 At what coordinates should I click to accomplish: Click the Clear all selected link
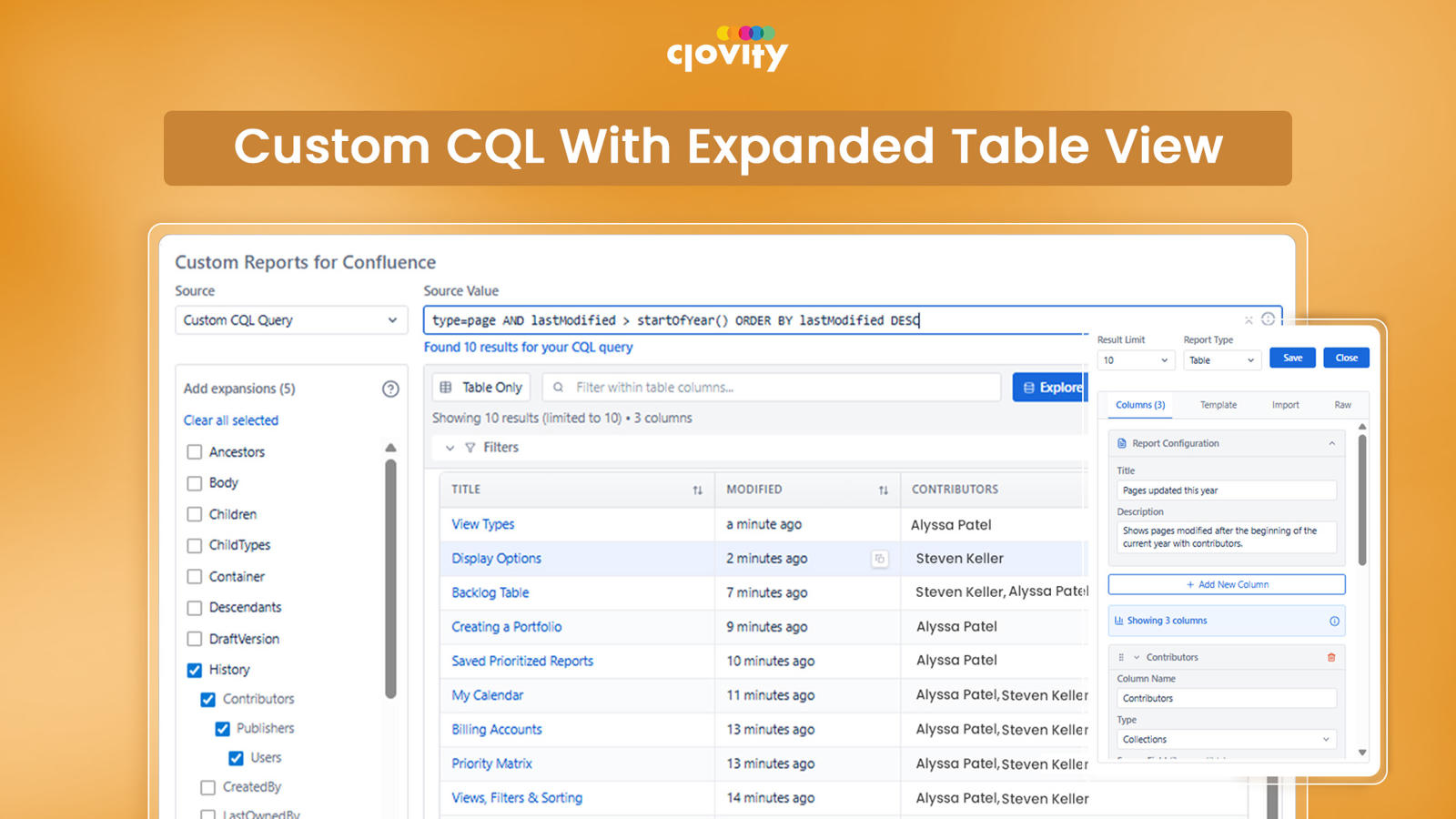click(231, 420)
